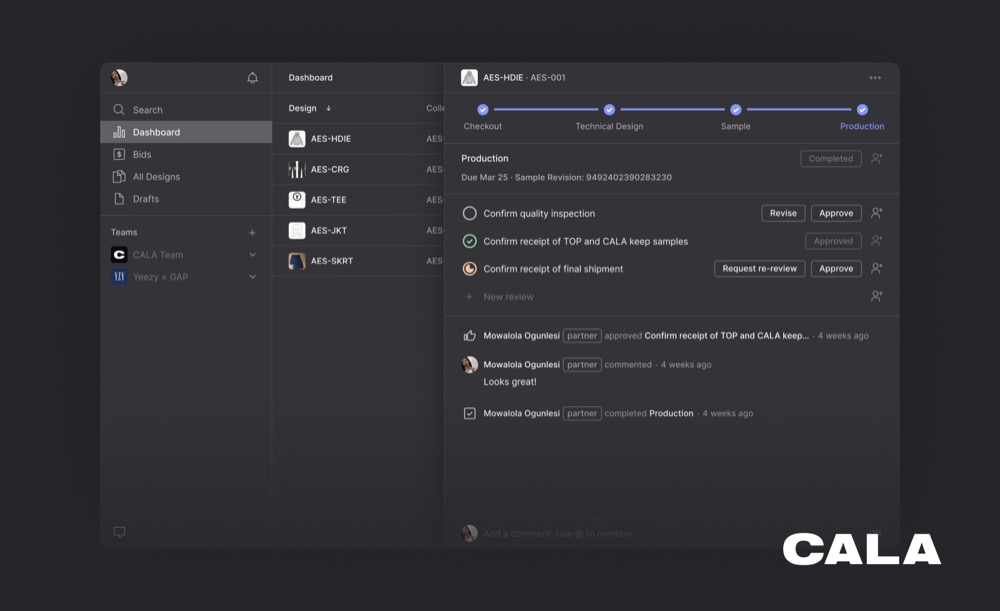Open the three-dots menu for AES-HDIE
The width and height of the screenshot is (1000, 611).
875,78
